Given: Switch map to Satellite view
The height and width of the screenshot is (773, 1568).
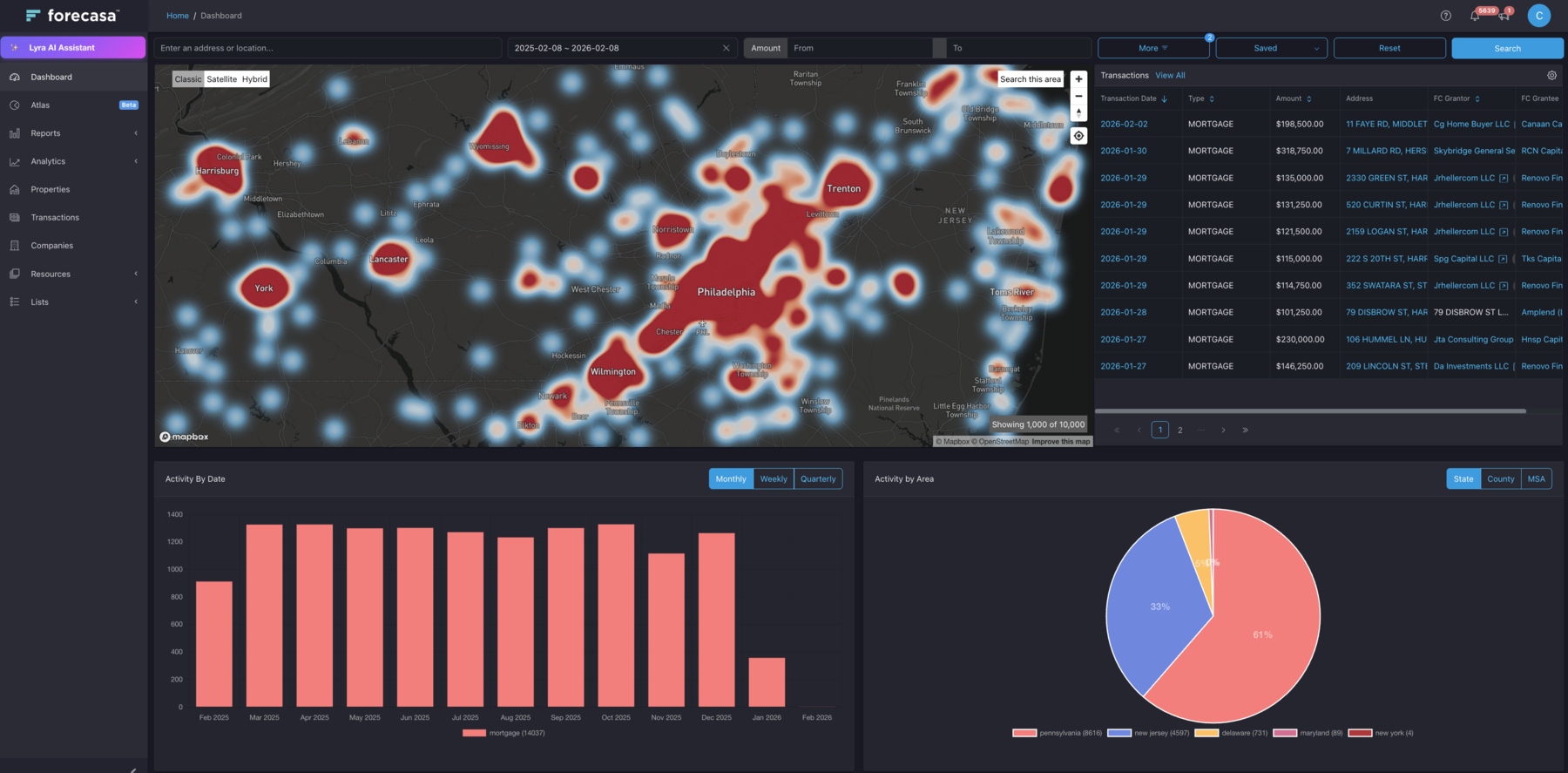Looking at the screenshot, I should coord(221,79).
